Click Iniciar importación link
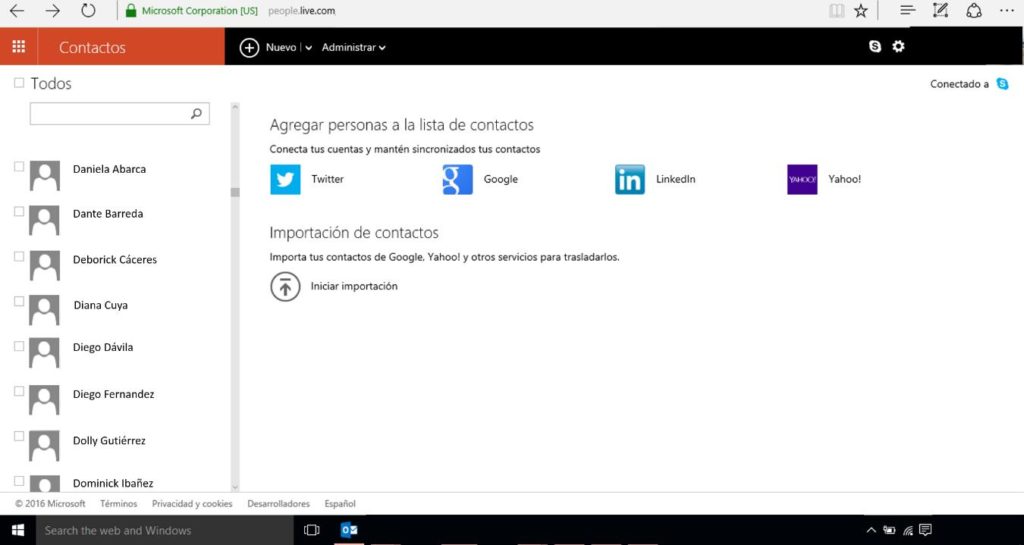The width and height of the screenshot is (1024, 545). coord(354,286)
